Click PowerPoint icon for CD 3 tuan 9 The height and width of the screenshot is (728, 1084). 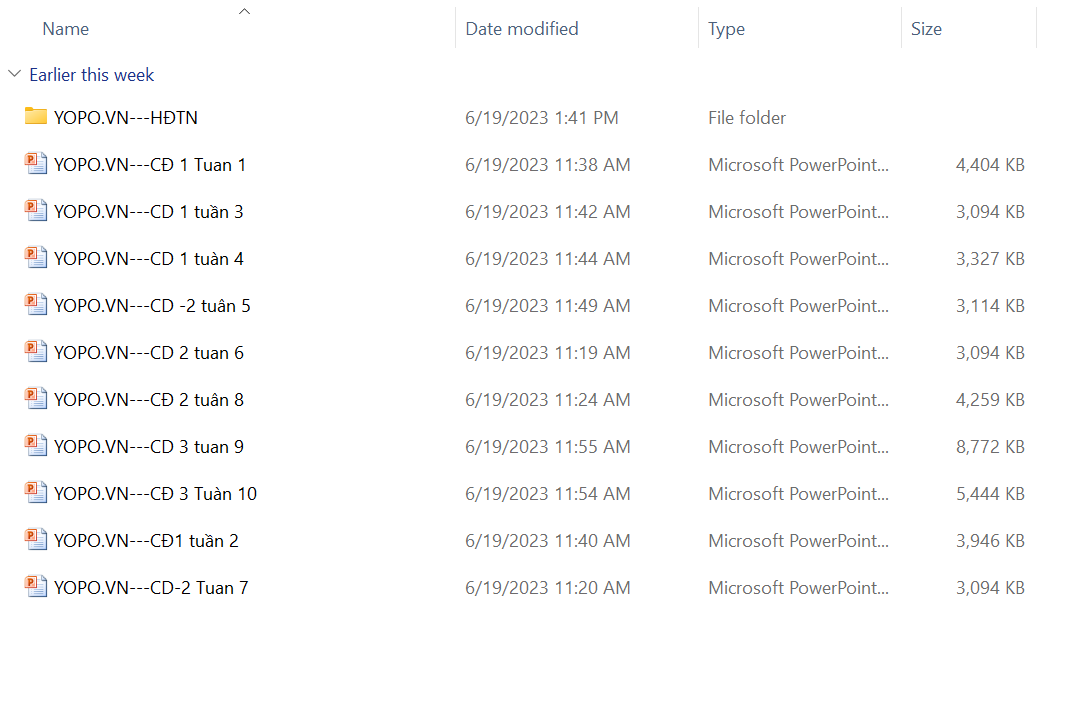[36, 446]
